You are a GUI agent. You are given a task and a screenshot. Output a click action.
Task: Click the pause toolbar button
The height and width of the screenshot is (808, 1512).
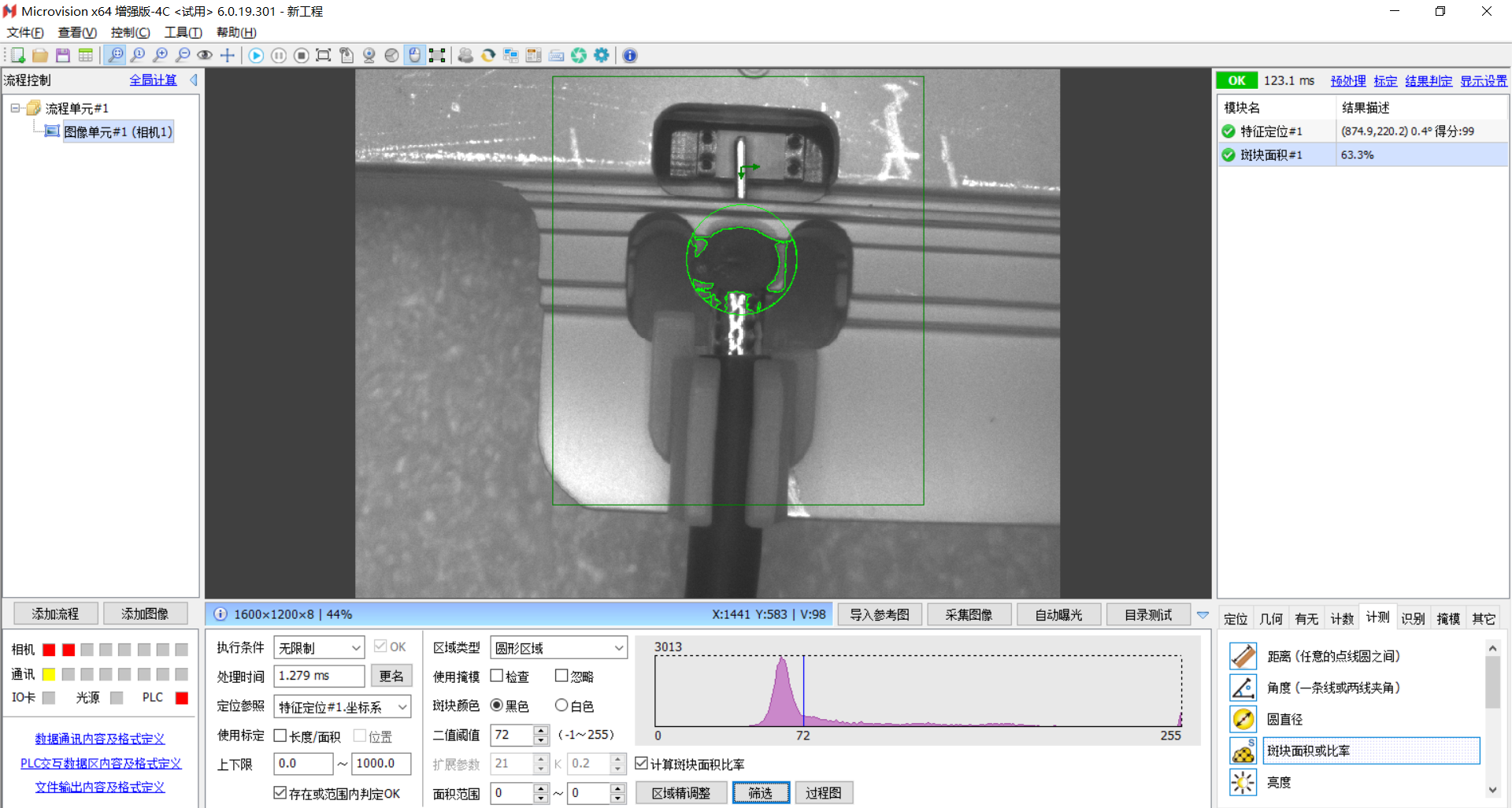click(x=279, y=55)
